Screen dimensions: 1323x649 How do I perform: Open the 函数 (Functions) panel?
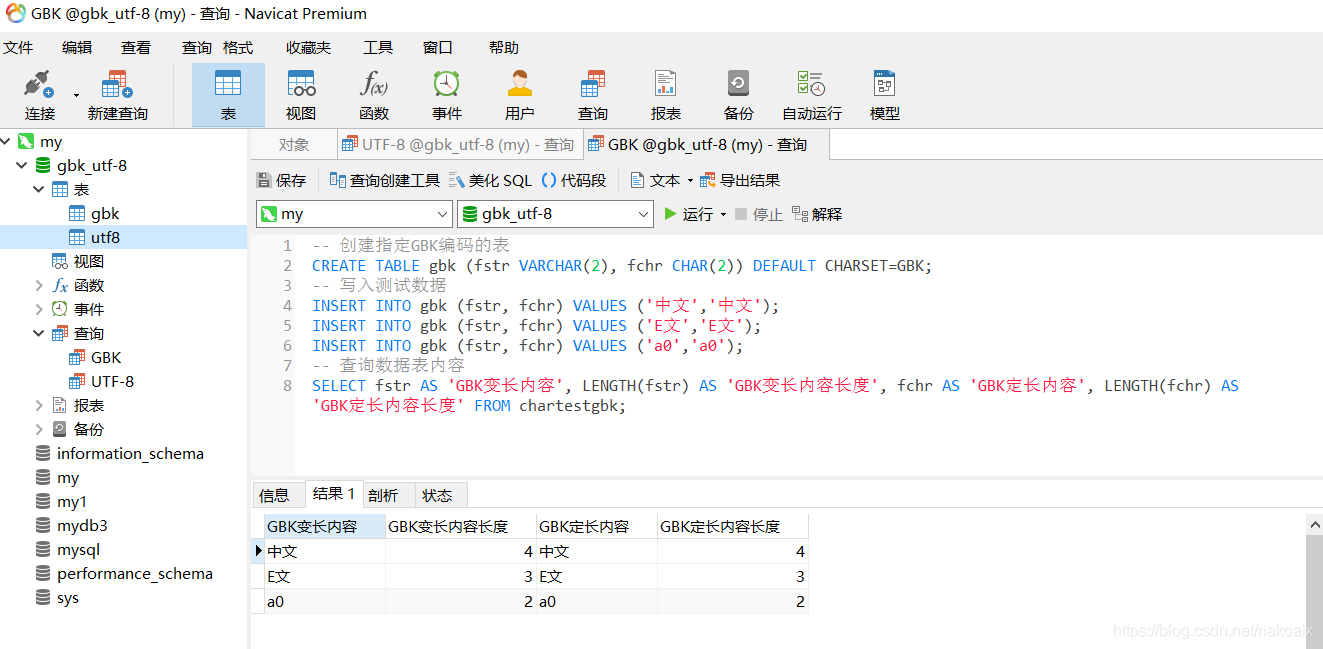click(x=373, y=93)
